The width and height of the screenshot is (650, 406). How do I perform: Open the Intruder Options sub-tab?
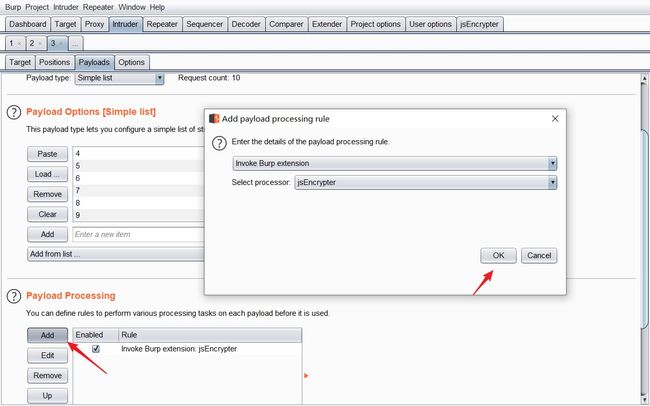point(131,62)
